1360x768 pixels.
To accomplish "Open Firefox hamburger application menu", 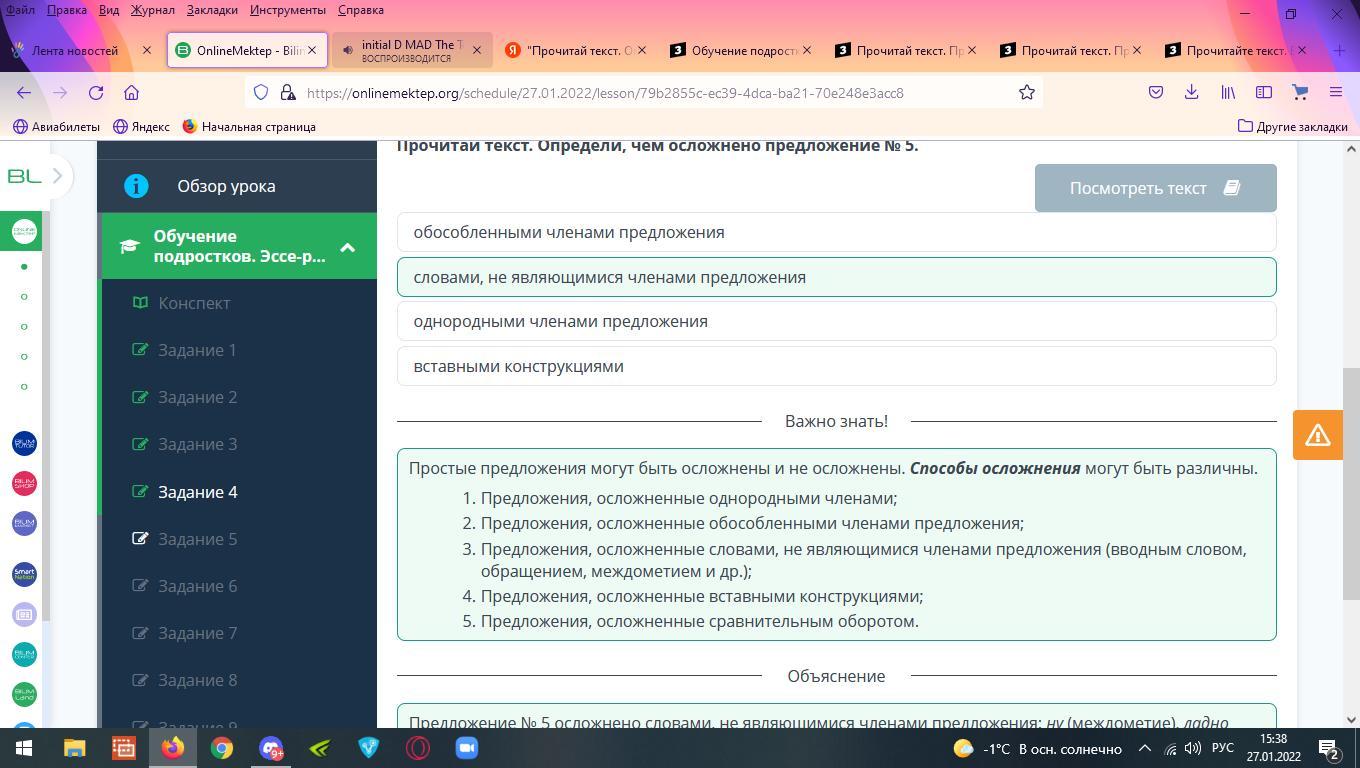I will [1336, 92].
